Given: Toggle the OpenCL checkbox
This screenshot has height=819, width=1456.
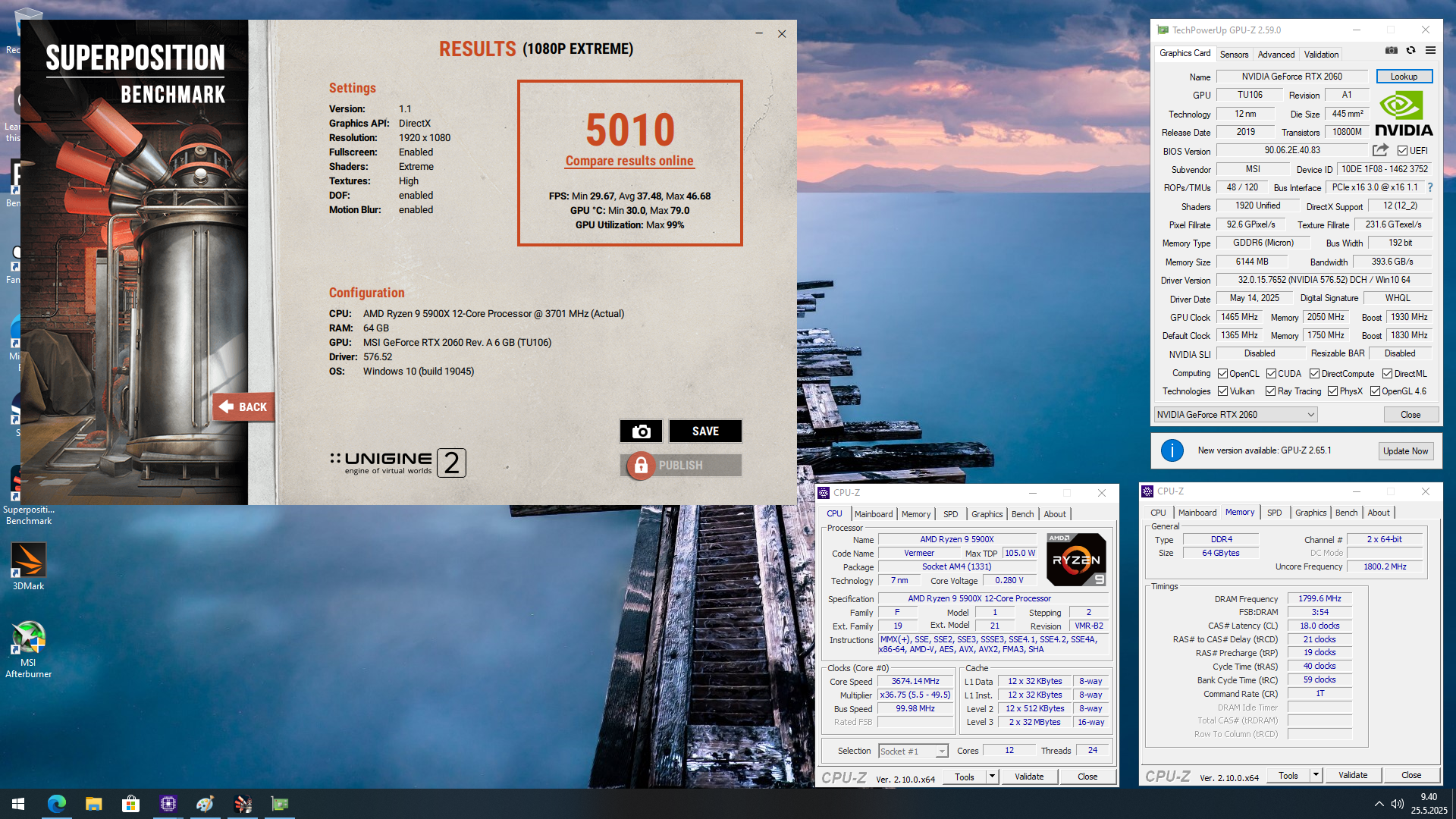Looking at the screenshot, I should 1222,374.
